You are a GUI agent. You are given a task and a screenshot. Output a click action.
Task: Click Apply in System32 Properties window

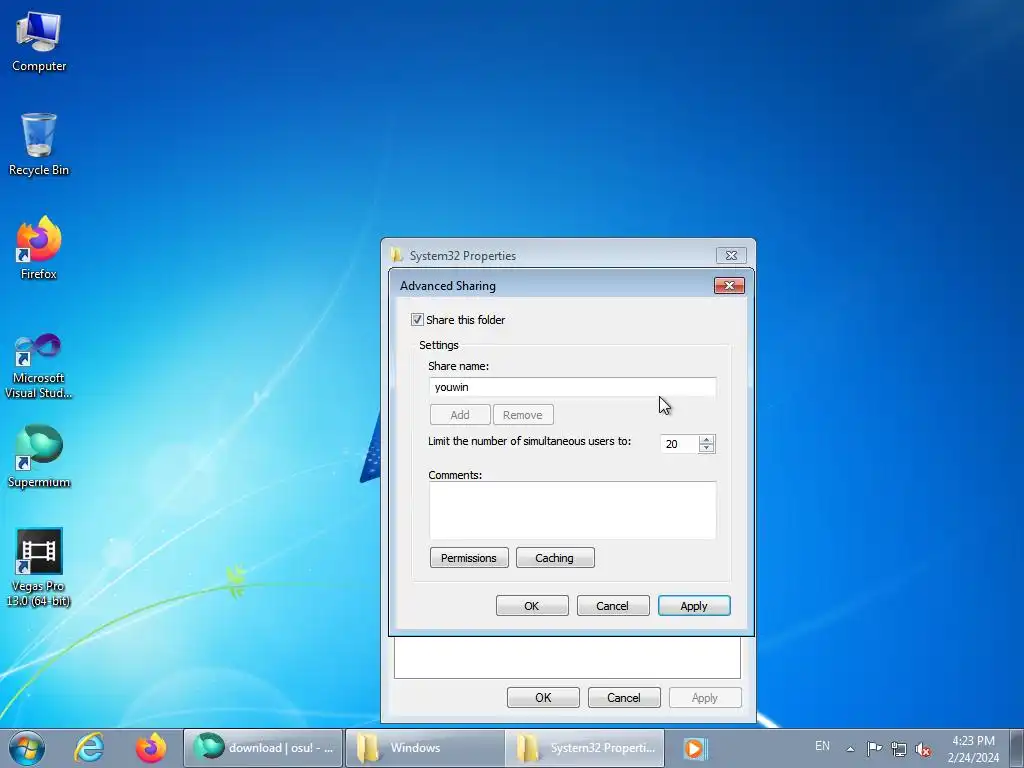705,697
